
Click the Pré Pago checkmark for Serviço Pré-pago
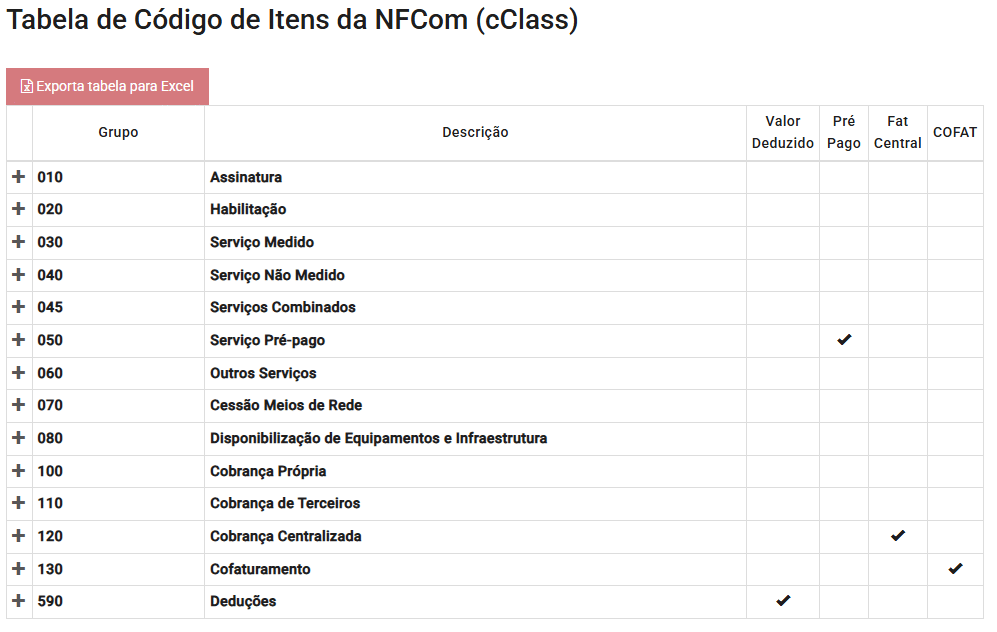pyautogui.click(x=844, y=340)
